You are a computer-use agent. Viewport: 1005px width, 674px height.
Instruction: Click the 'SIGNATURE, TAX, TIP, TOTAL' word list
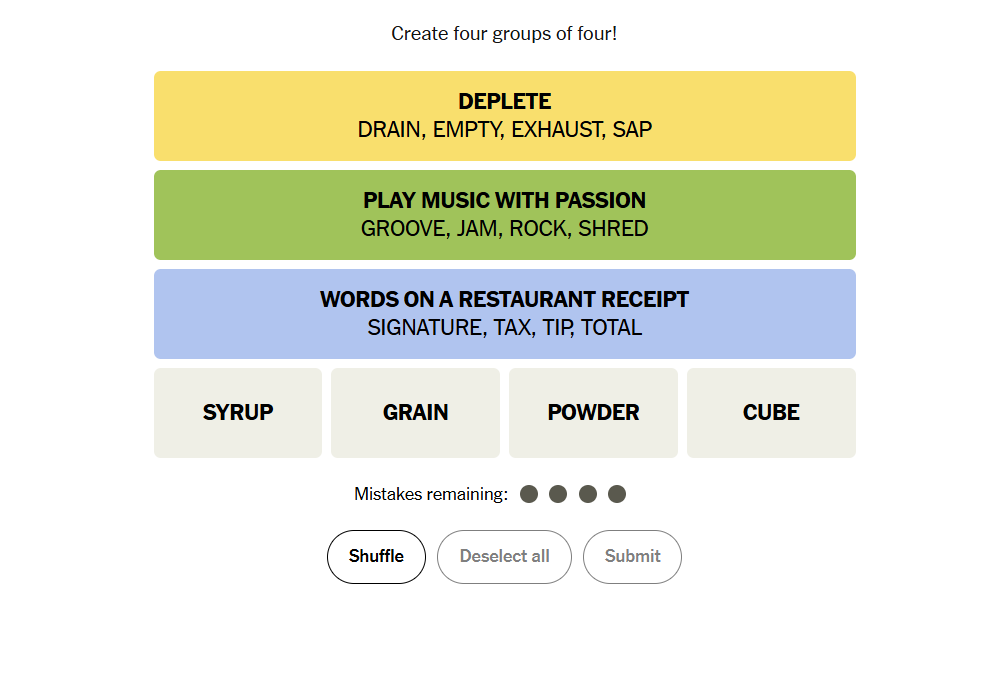coord(505,327)
